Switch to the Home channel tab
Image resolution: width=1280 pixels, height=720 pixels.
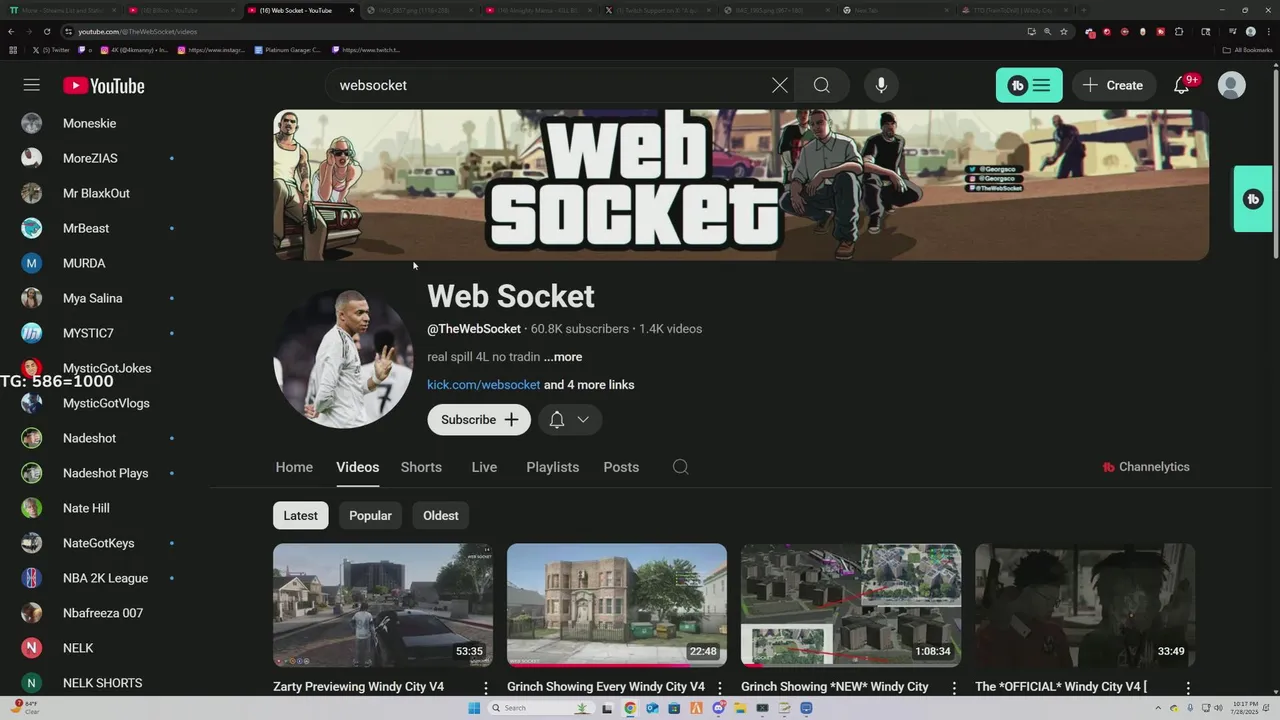pos(294,467)
